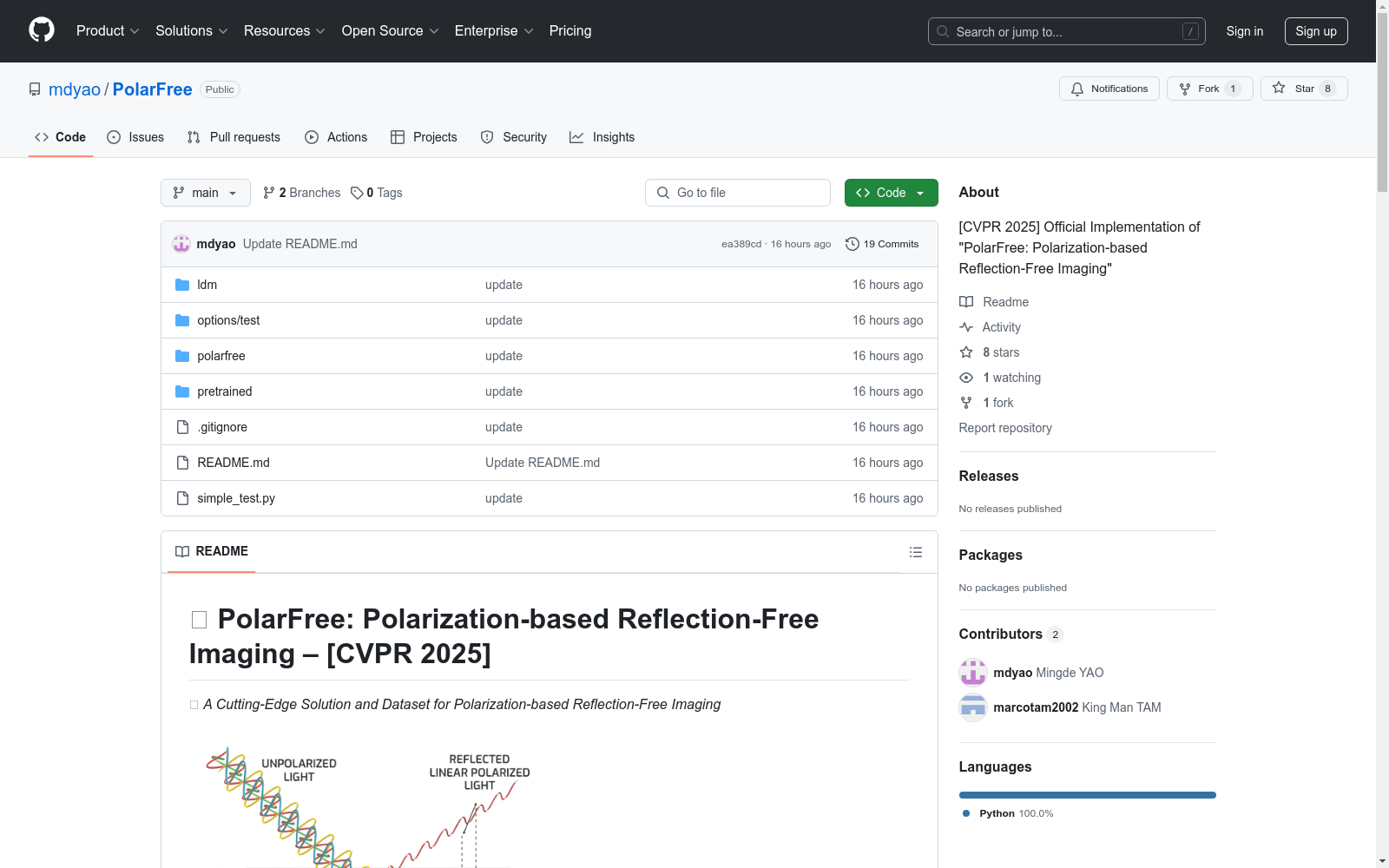Image resolution: width=1389 pixels, height=868 pixels.
Task: Open commit history clock icon
Action: [852, 244]
